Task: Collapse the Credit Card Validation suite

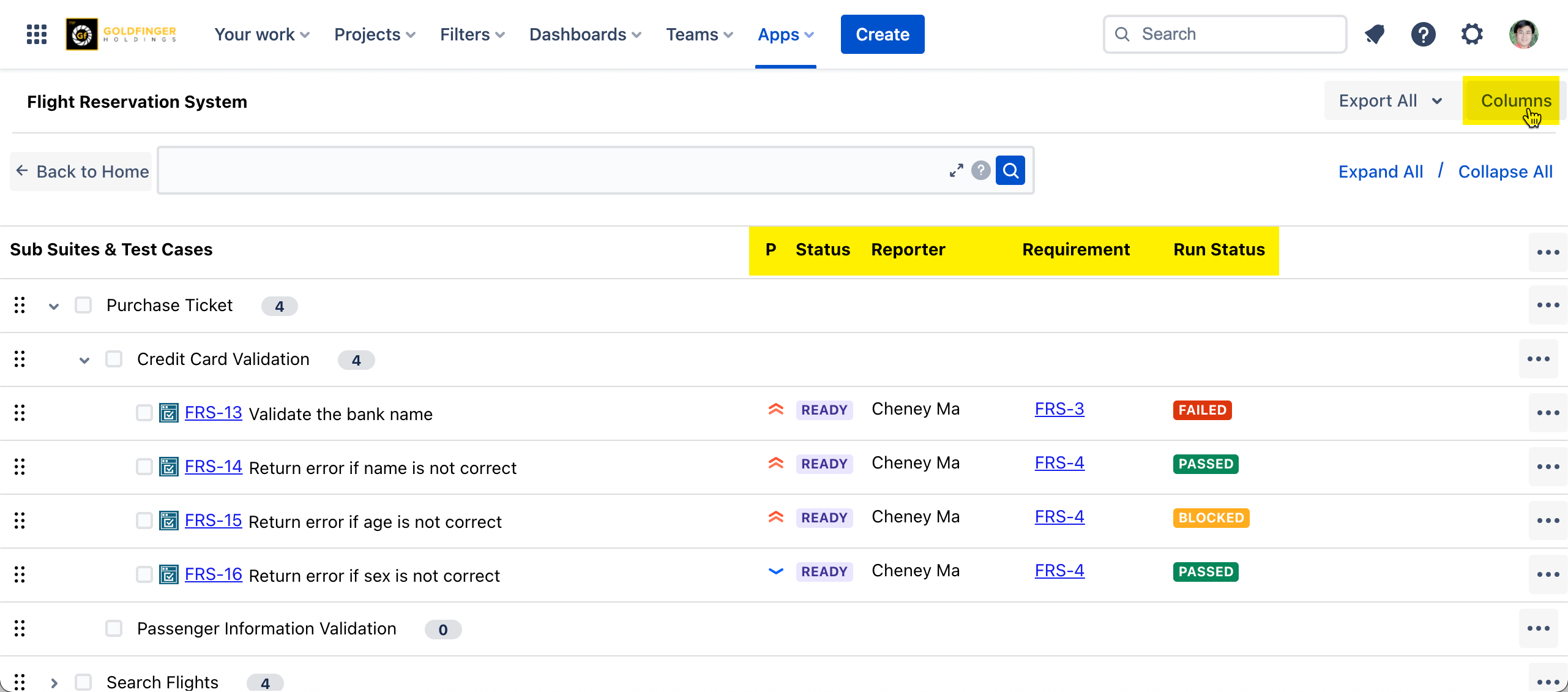Action: [x=84, y=359]
